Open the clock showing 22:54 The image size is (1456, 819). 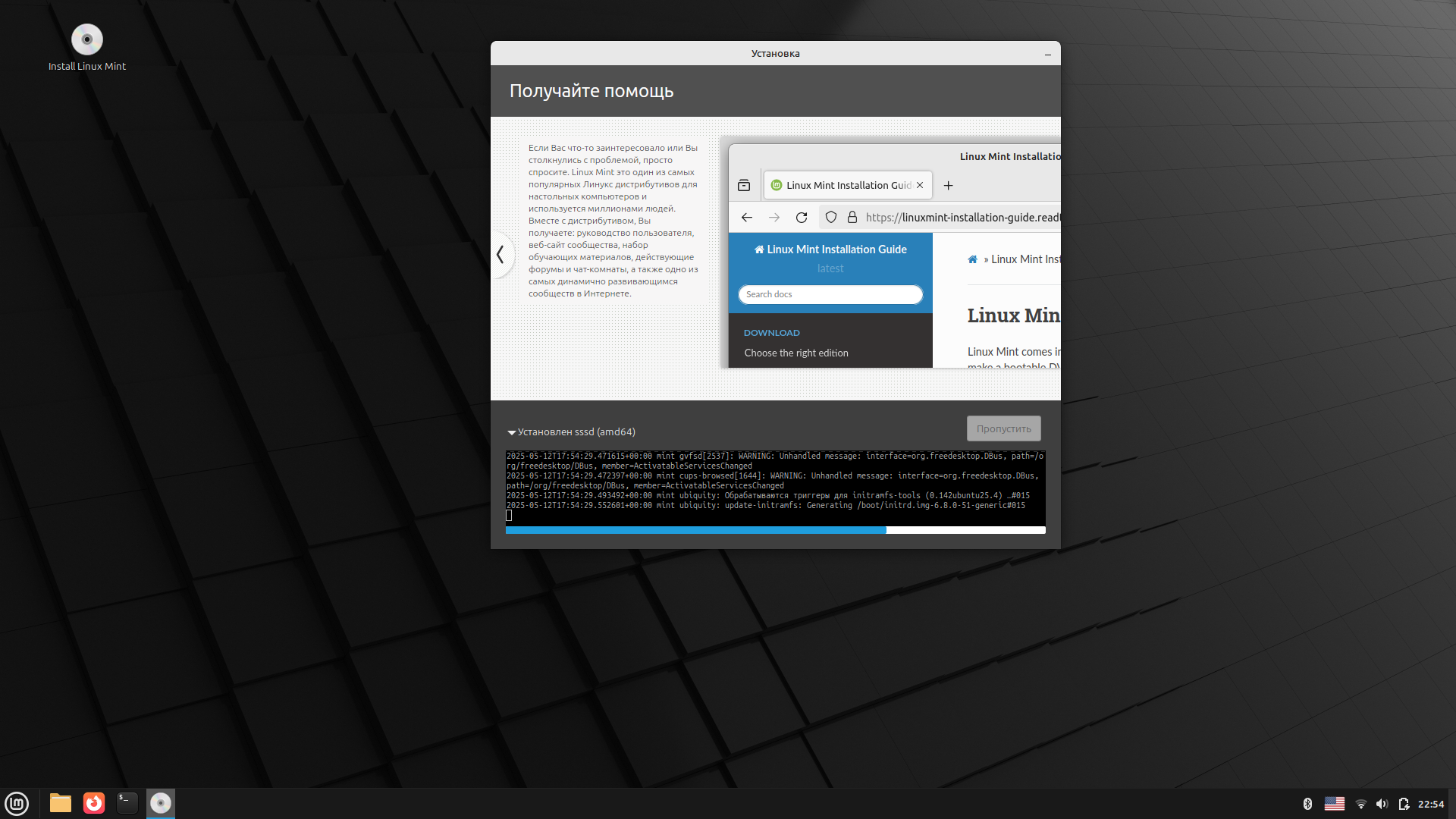click(x=1430, y=804)
